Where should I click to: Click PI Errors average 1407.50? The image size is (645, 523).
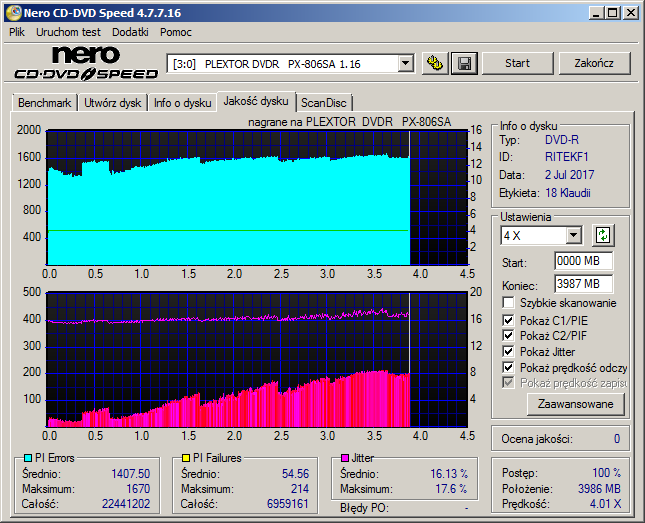(130, 474)
